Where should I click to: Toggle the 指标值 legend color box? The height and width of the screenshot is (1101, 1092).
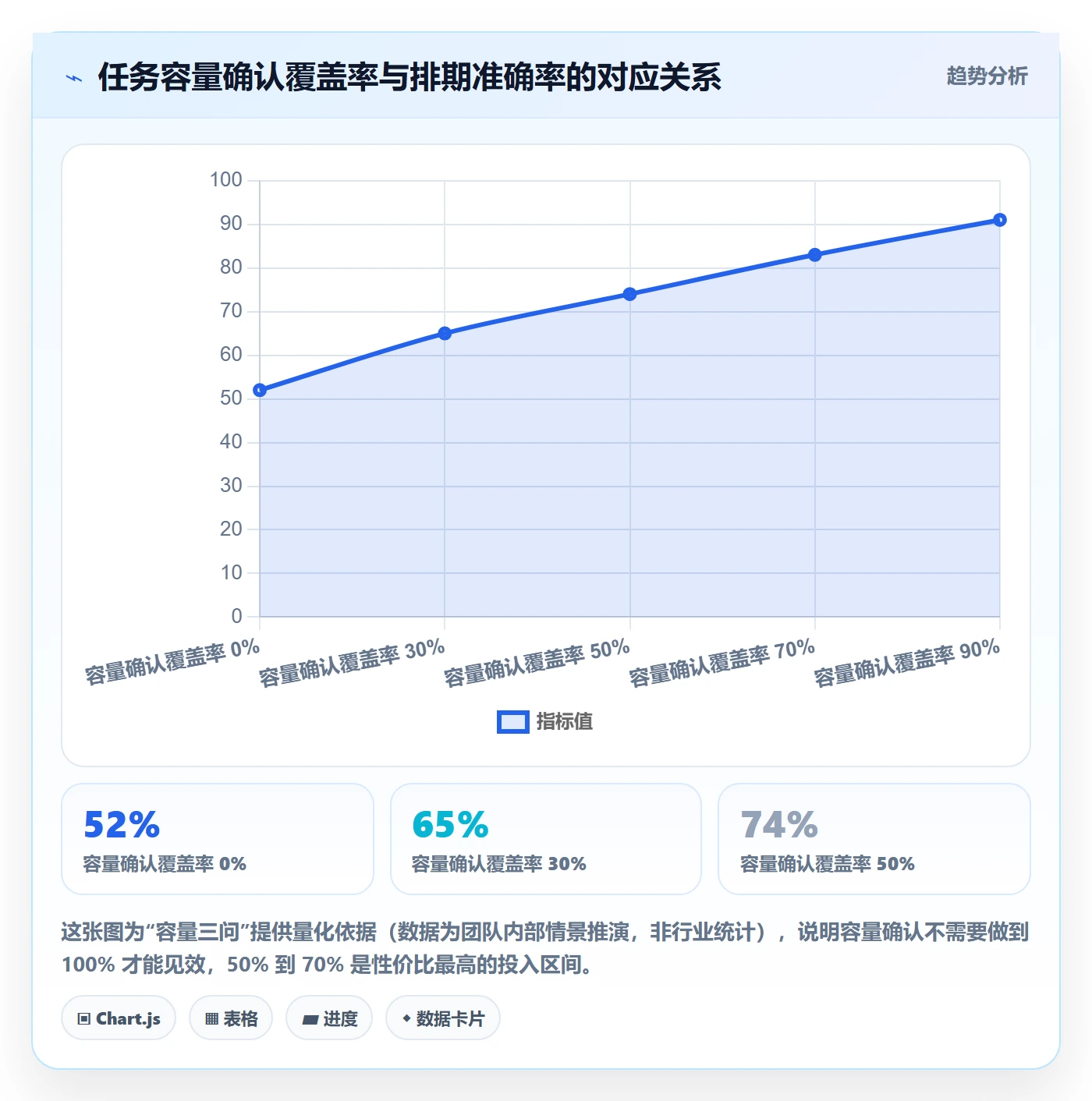click(x=513, y=722)
